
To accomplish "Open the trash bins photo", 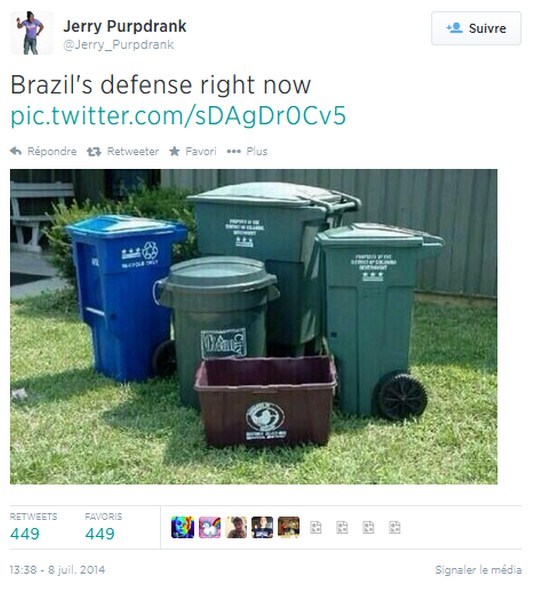I will click(254, 327).
